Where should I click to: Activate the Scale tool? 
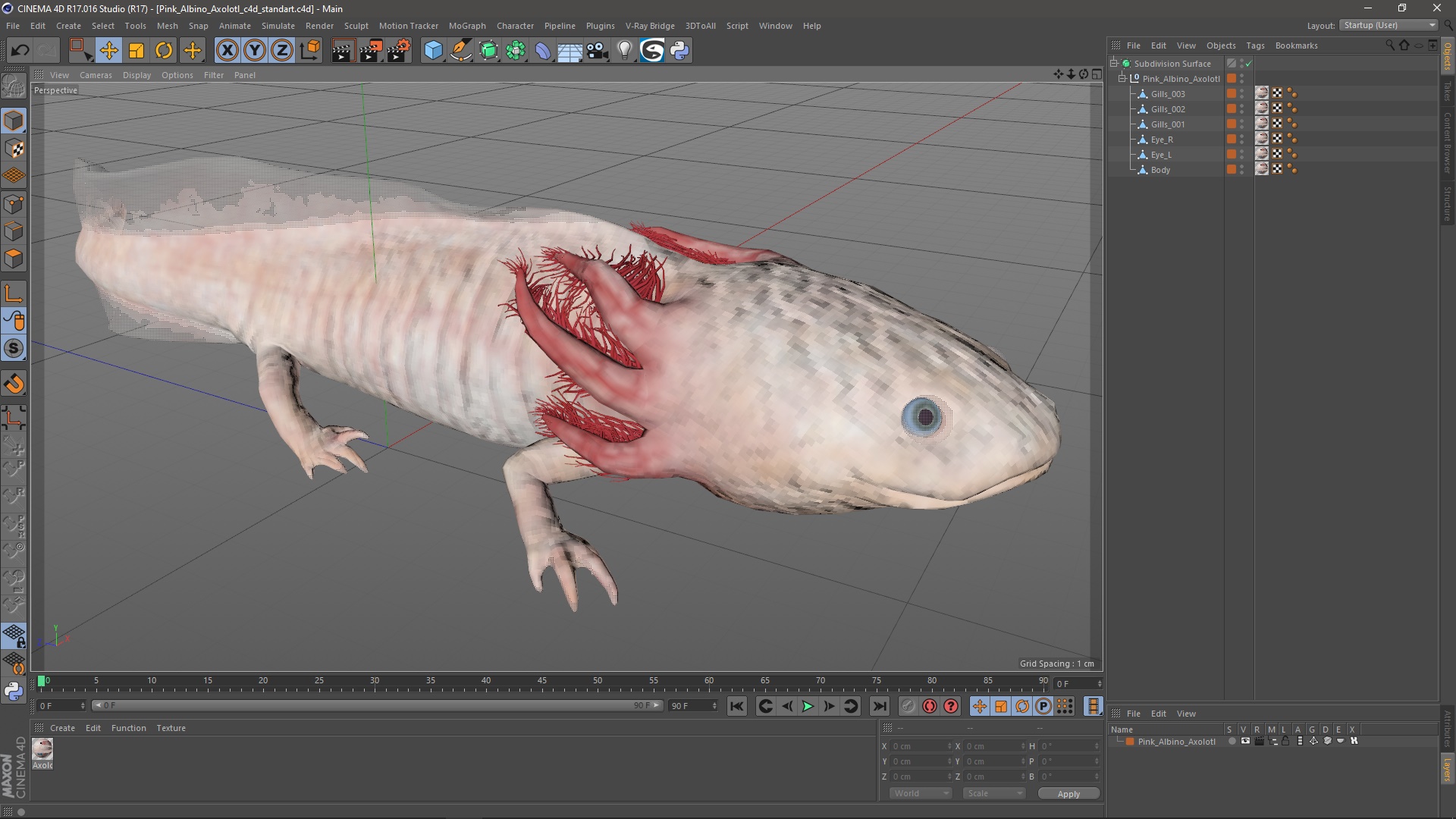coord(136,50)
